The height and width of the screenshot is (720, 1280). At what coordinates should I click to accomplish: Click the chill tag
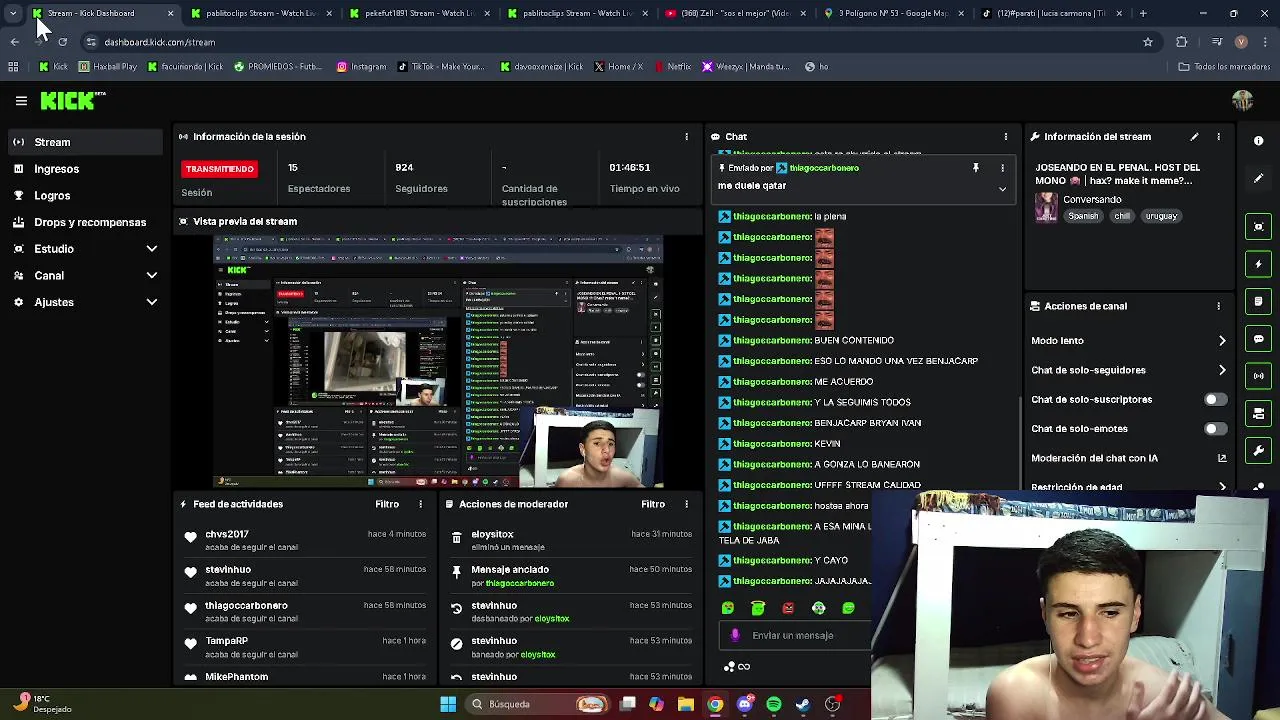pyautogui.click(x=1122, y=216)
